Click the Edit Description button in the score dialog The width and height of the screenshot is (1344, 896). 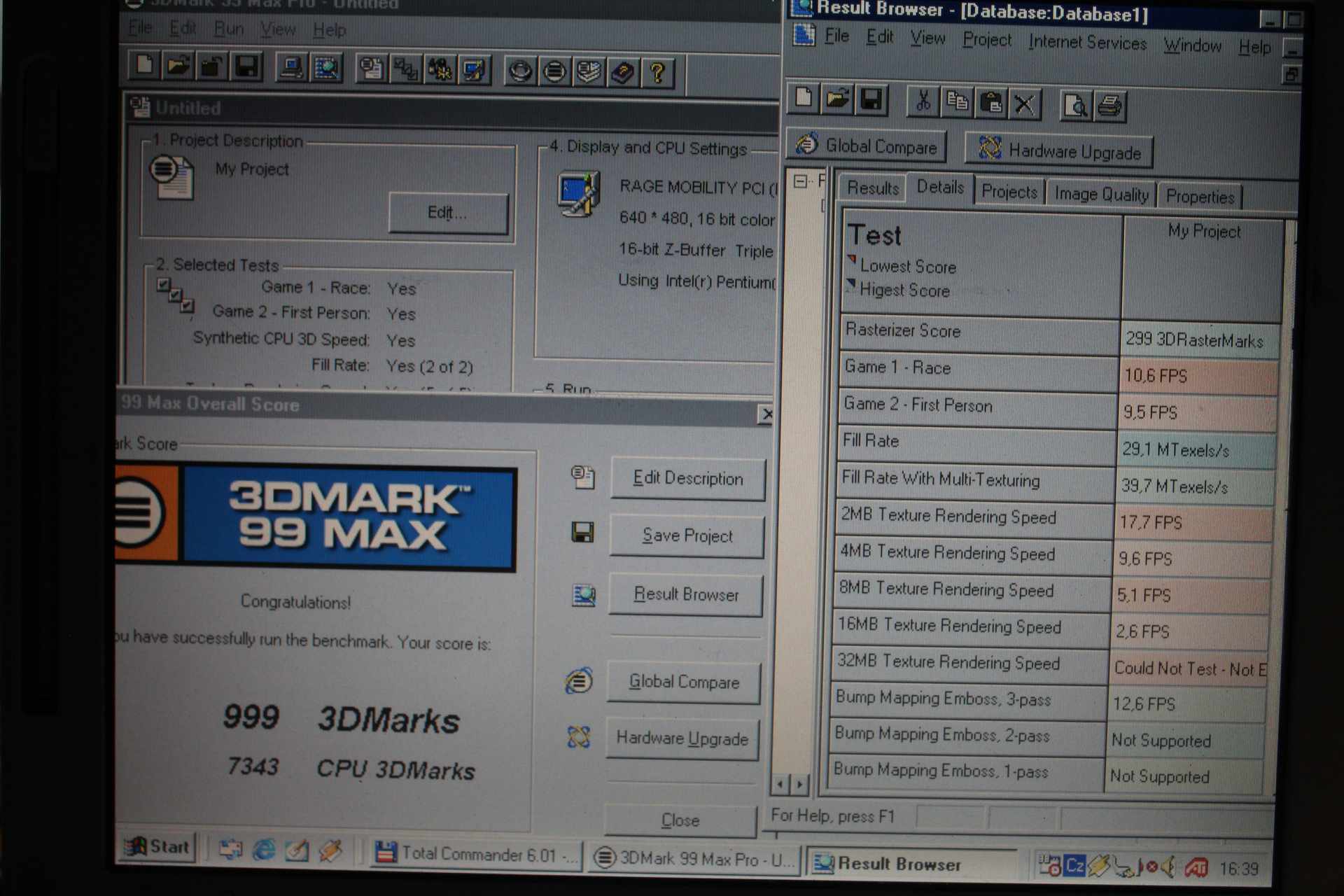[x=687, y=478]
